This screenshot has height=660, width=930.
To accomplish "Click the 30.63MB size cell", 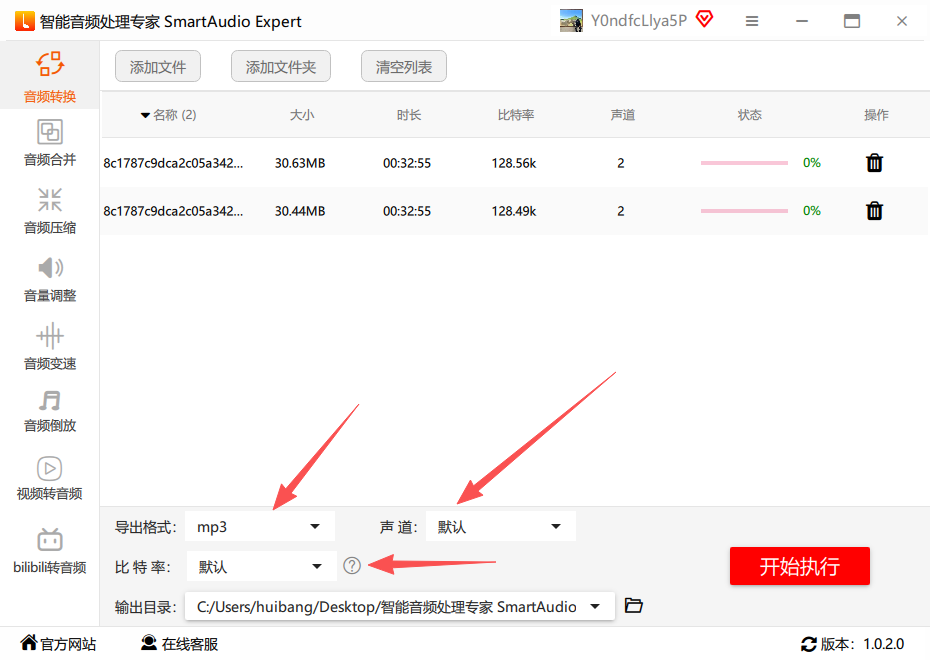I will [x=300, y=163].
